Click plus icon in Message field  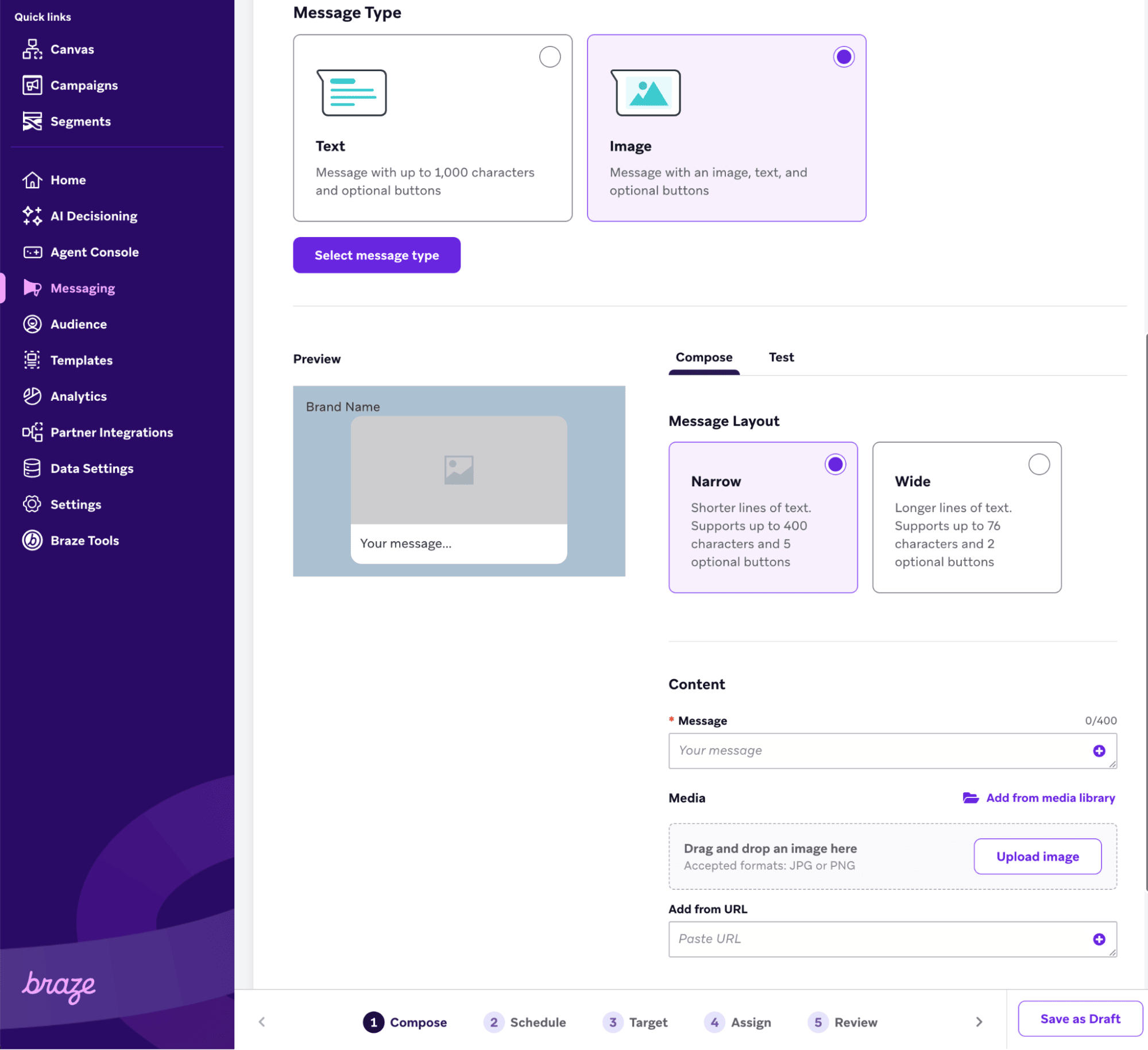point(1099,751)
